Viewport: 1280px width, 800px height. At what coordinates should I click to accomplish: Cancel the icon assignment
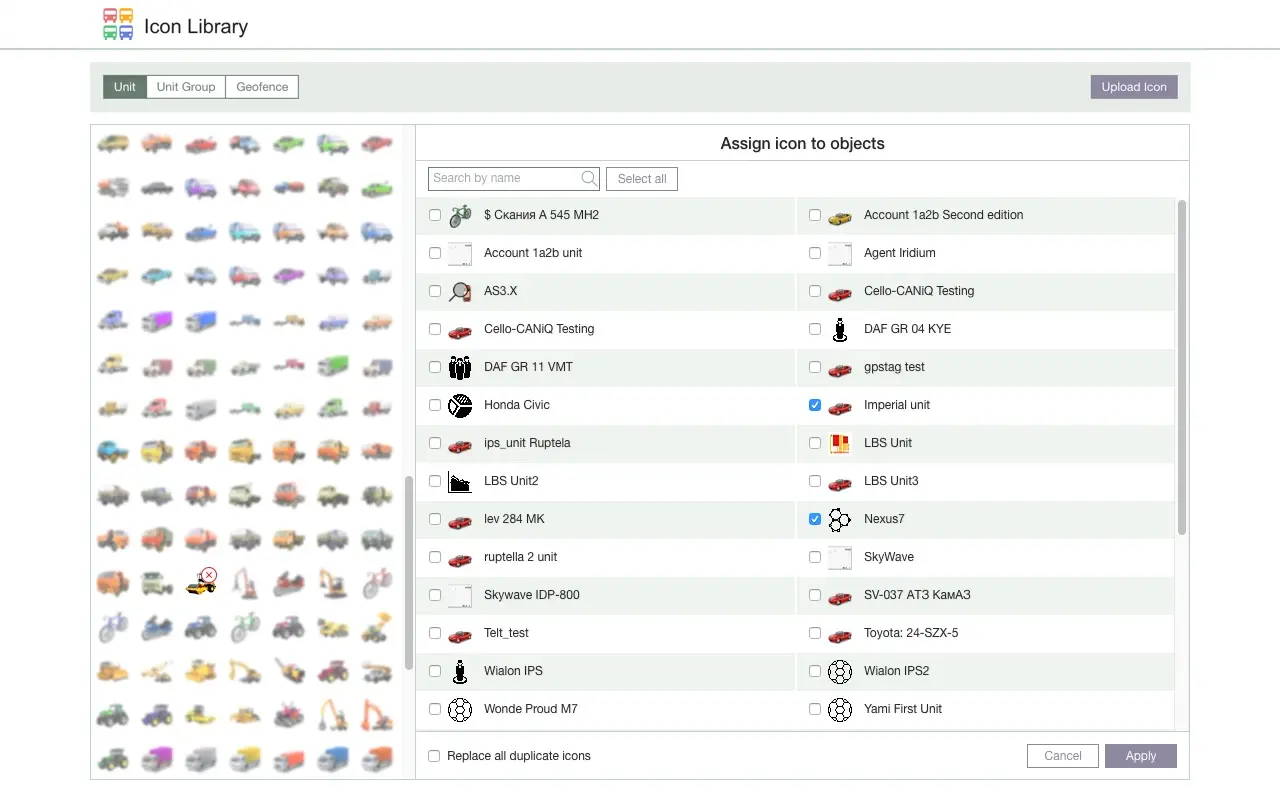[1063, 756]
